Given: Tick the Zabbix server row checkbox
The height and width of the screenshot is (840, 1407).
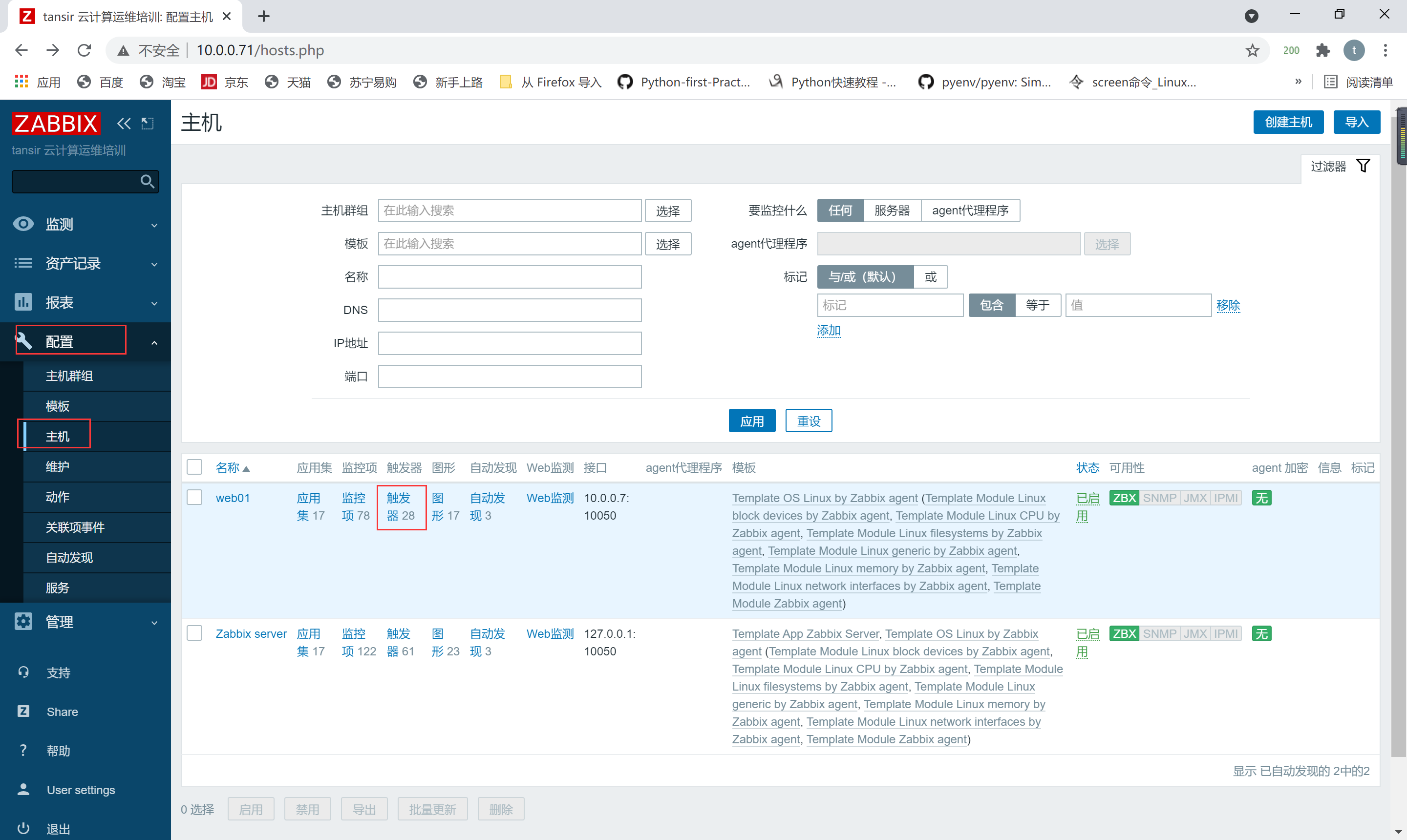Looking at the screenshot, I should click(194, 633).
